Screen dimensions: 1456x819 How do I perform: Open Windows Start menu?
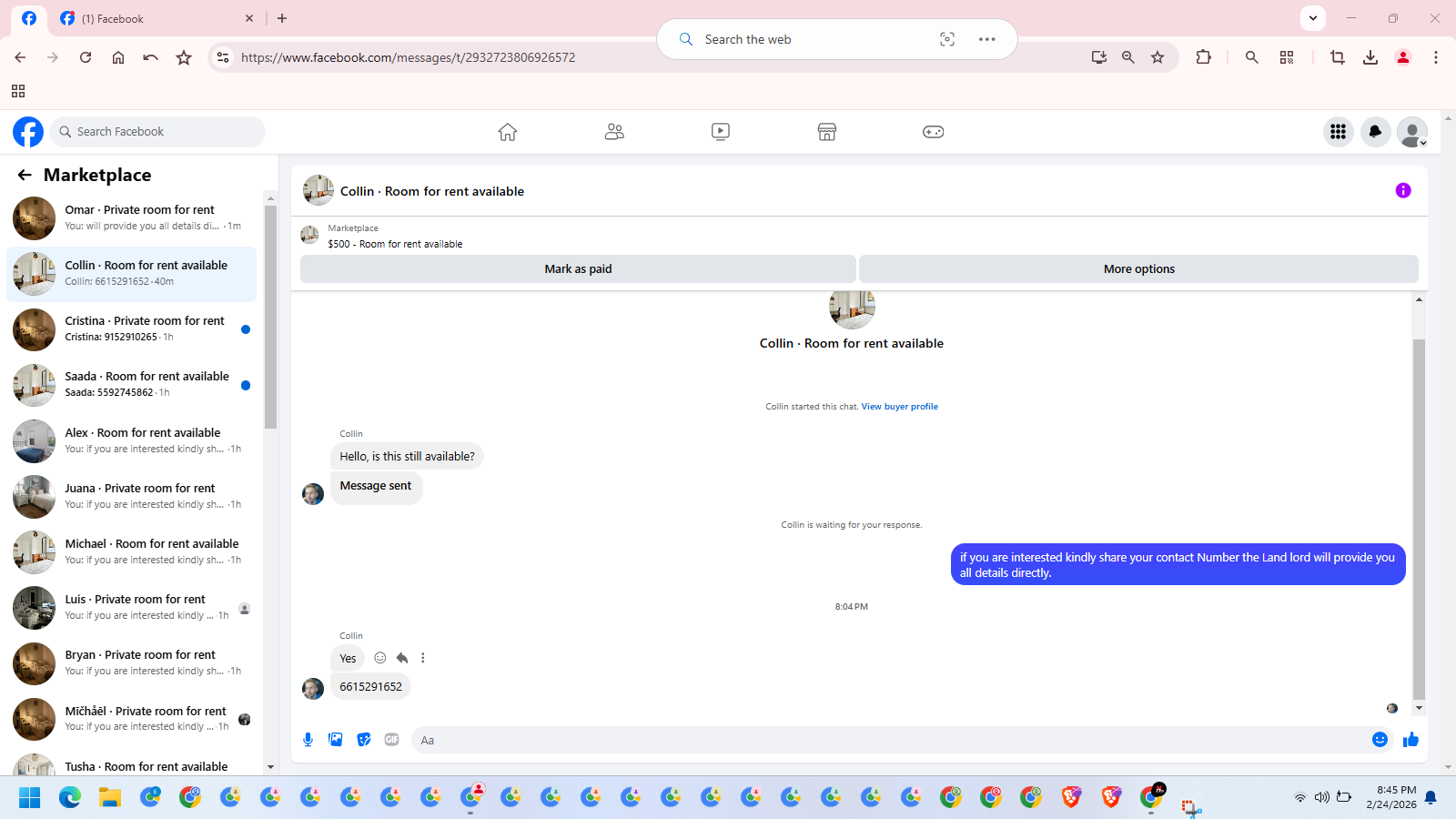point(30,798)
